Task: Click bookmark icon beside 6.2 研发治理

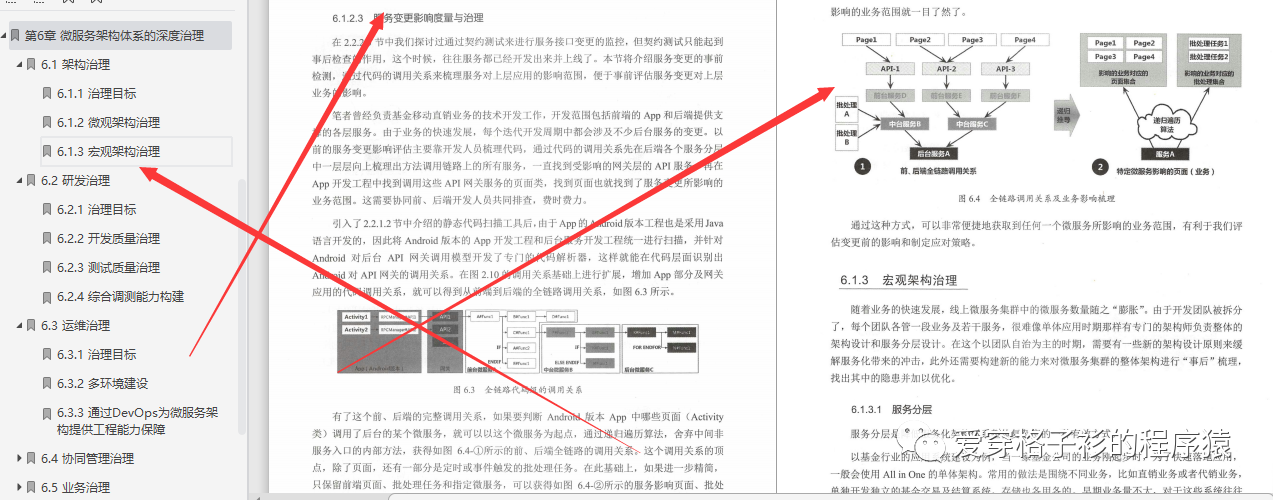Action: [31, 181]
